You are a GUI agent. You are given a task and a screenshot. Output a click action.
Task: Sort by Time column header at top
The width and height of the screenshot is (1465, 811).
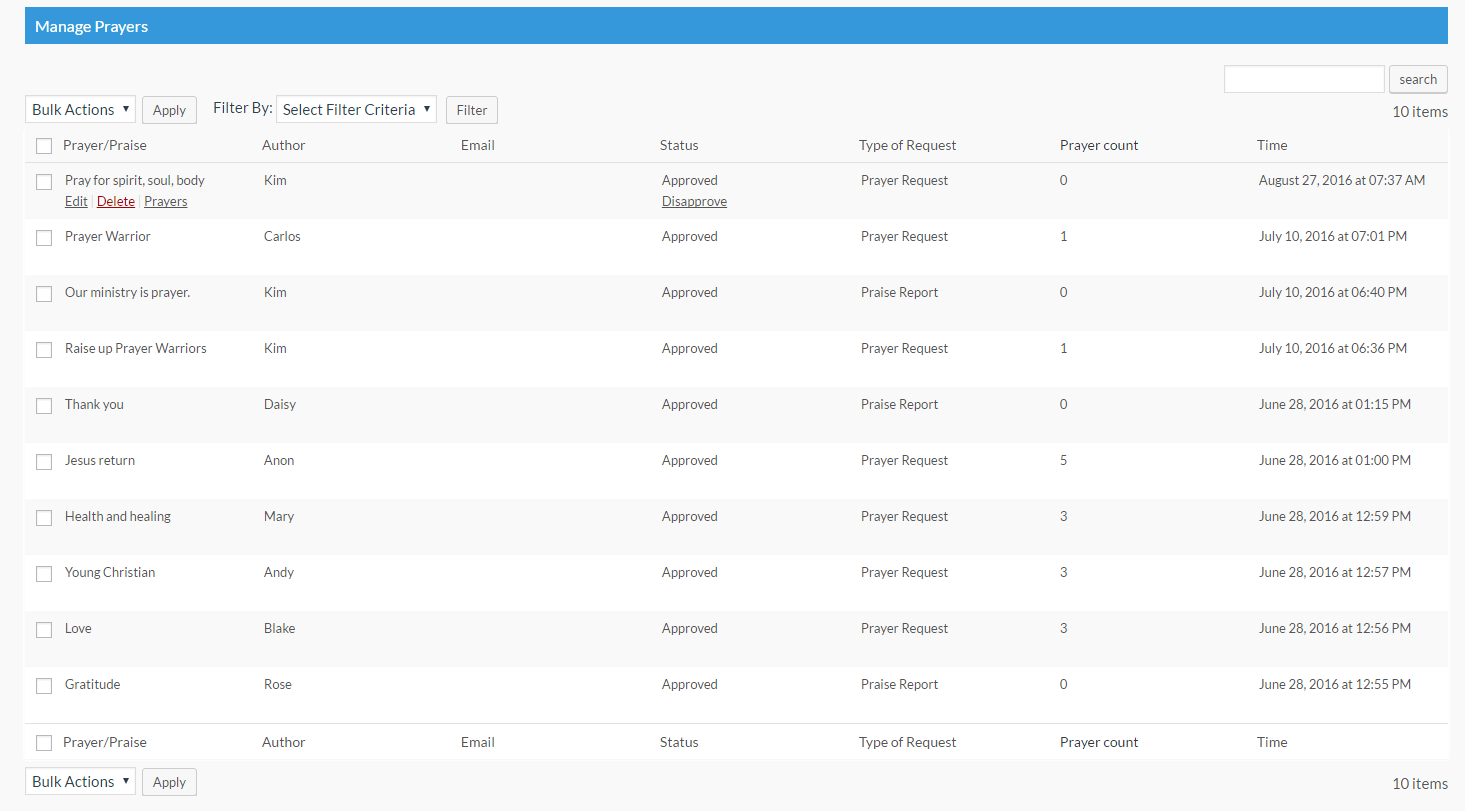coord(1272,146)
